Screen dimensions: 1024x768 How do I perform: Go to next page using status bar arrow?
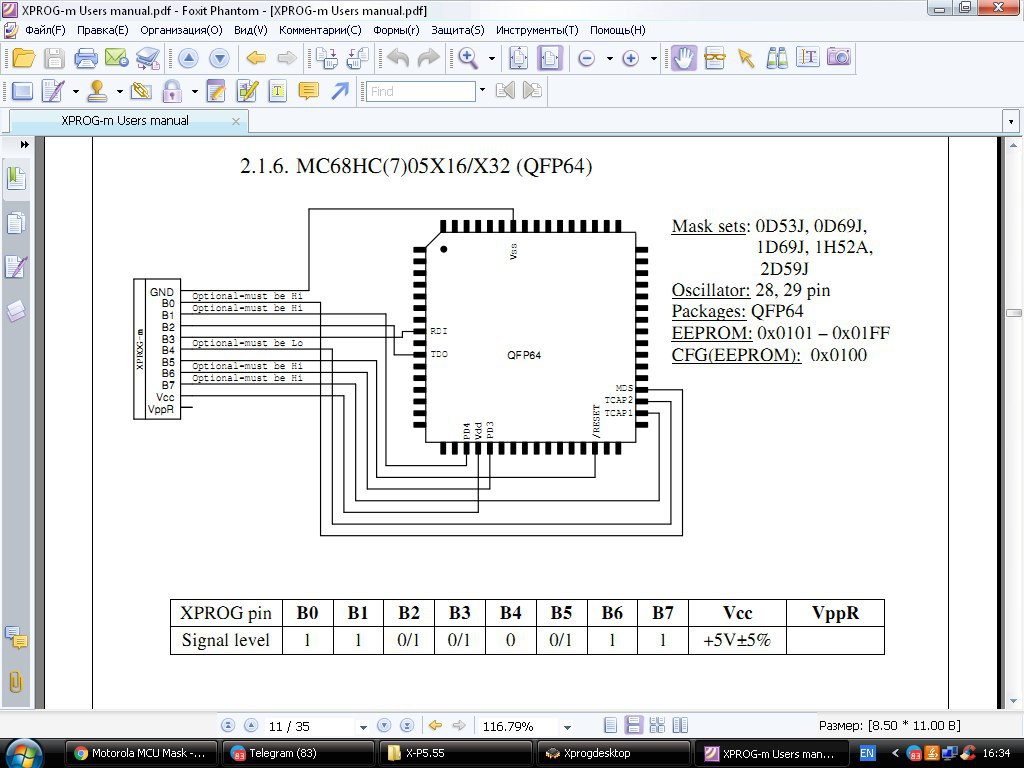[x=384, y=726]
